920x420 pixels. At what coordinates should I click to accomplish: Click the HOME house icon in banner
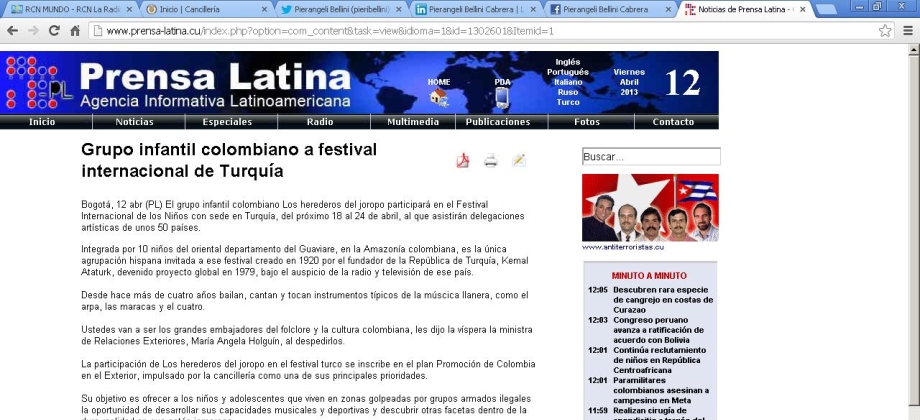pos(439,97)
